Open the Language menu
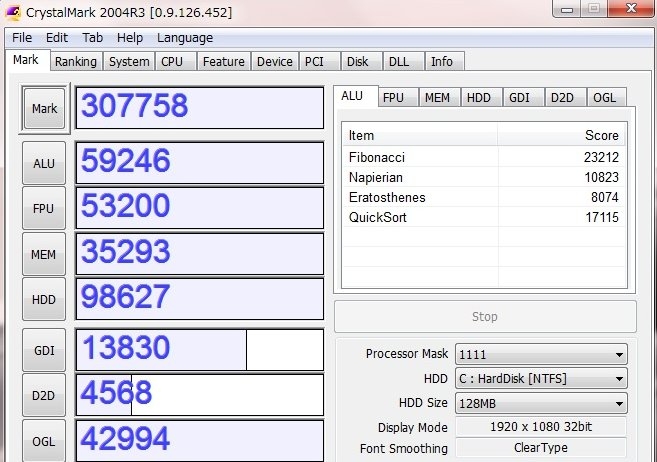Viewport: 657px width, 462px height. [x=185, y=37]
